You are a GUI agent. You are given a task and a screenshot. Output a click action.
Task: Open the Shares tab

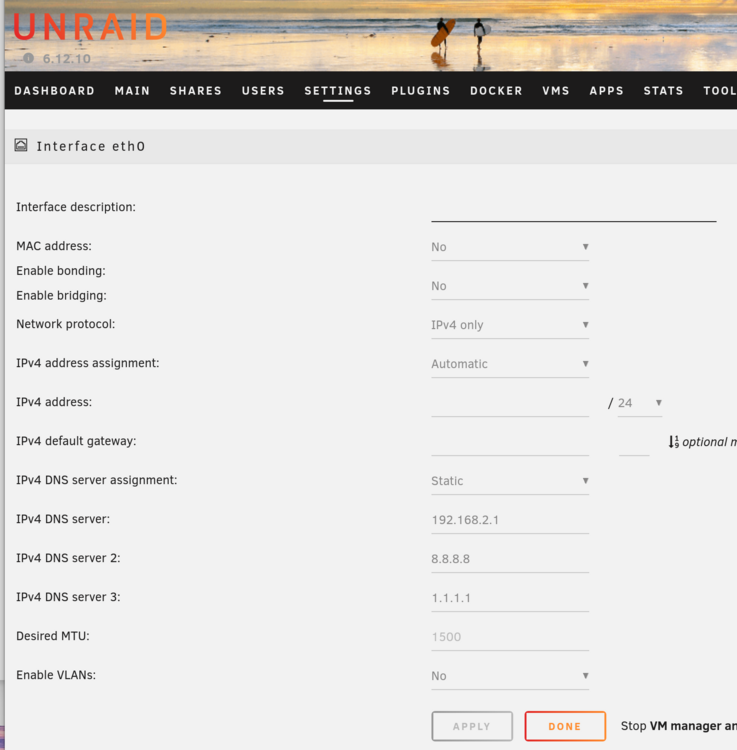click(x=196, y=91)
